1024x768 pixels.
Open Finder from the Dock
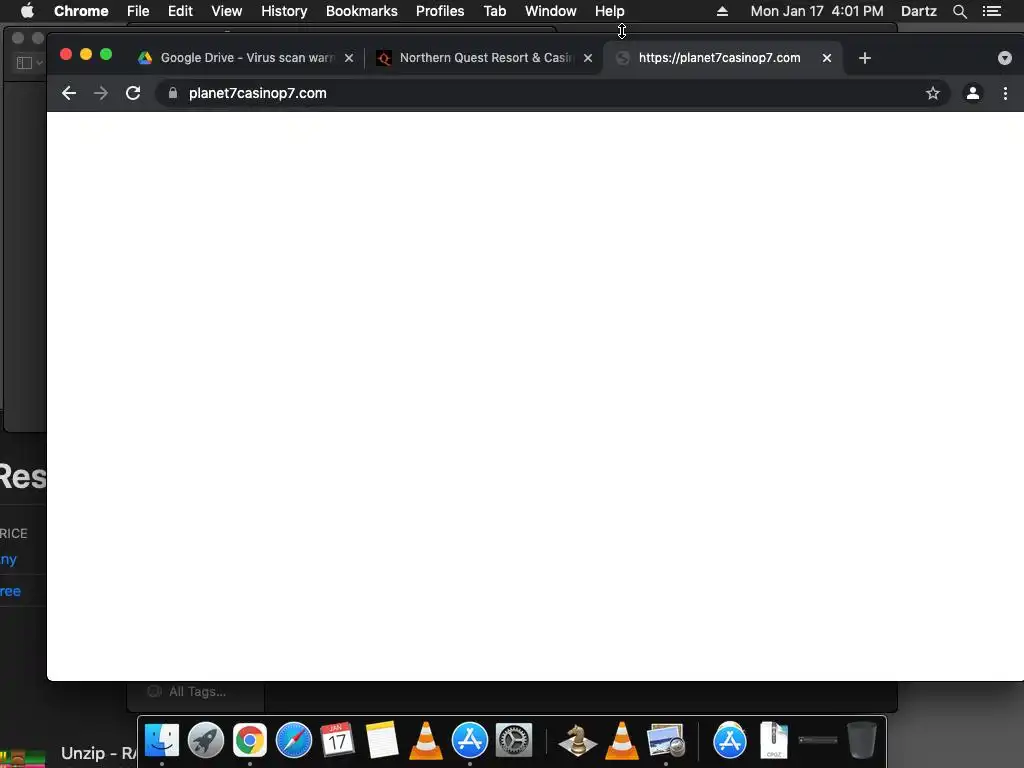point(161,741)
